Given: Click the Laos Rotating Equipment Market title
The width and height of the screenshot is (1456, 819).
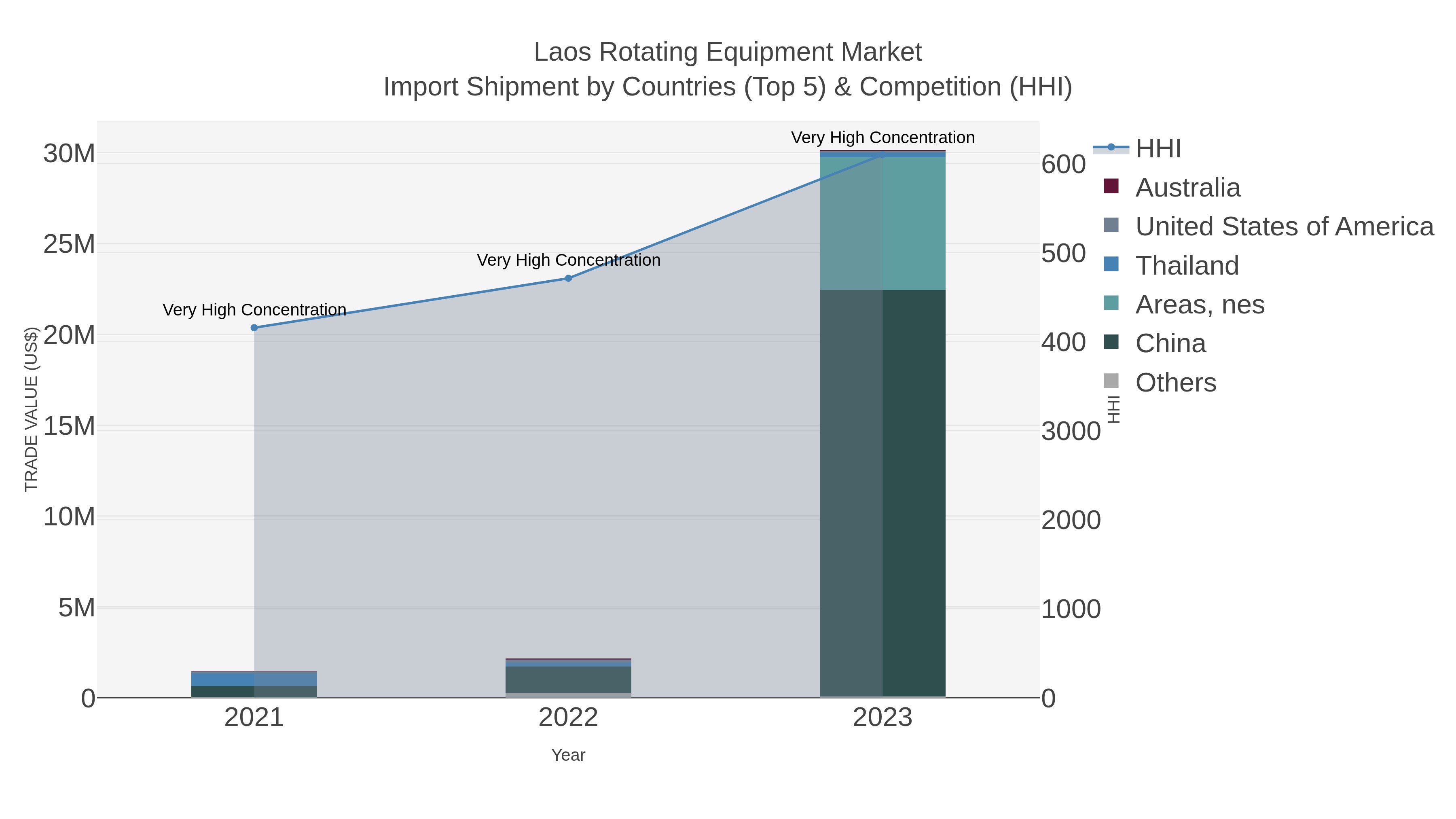Looking at the screenshot, I should 728,52.
